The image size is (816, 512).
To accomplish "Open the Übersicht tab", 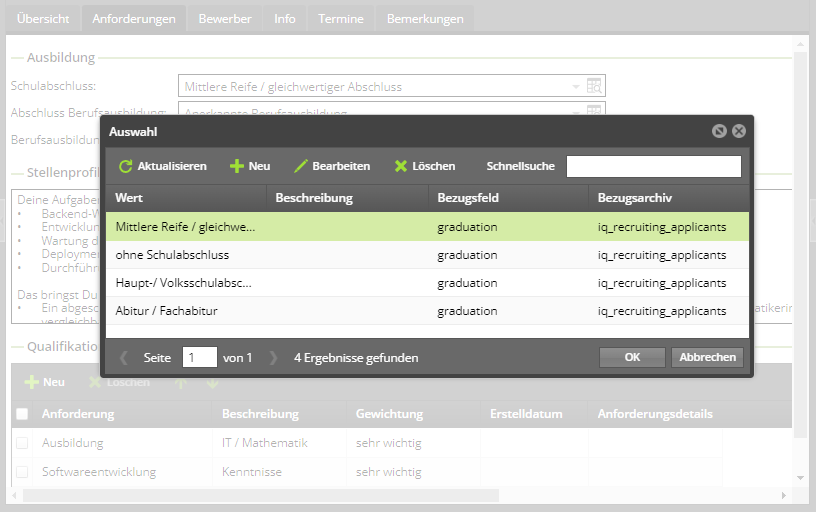I will tap(43, 19).
